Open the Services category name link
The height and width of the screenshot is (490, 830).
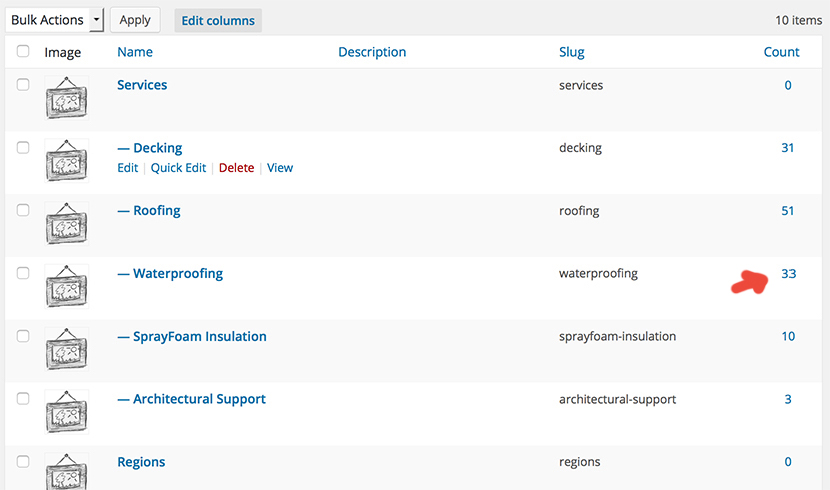coord(142,85)
